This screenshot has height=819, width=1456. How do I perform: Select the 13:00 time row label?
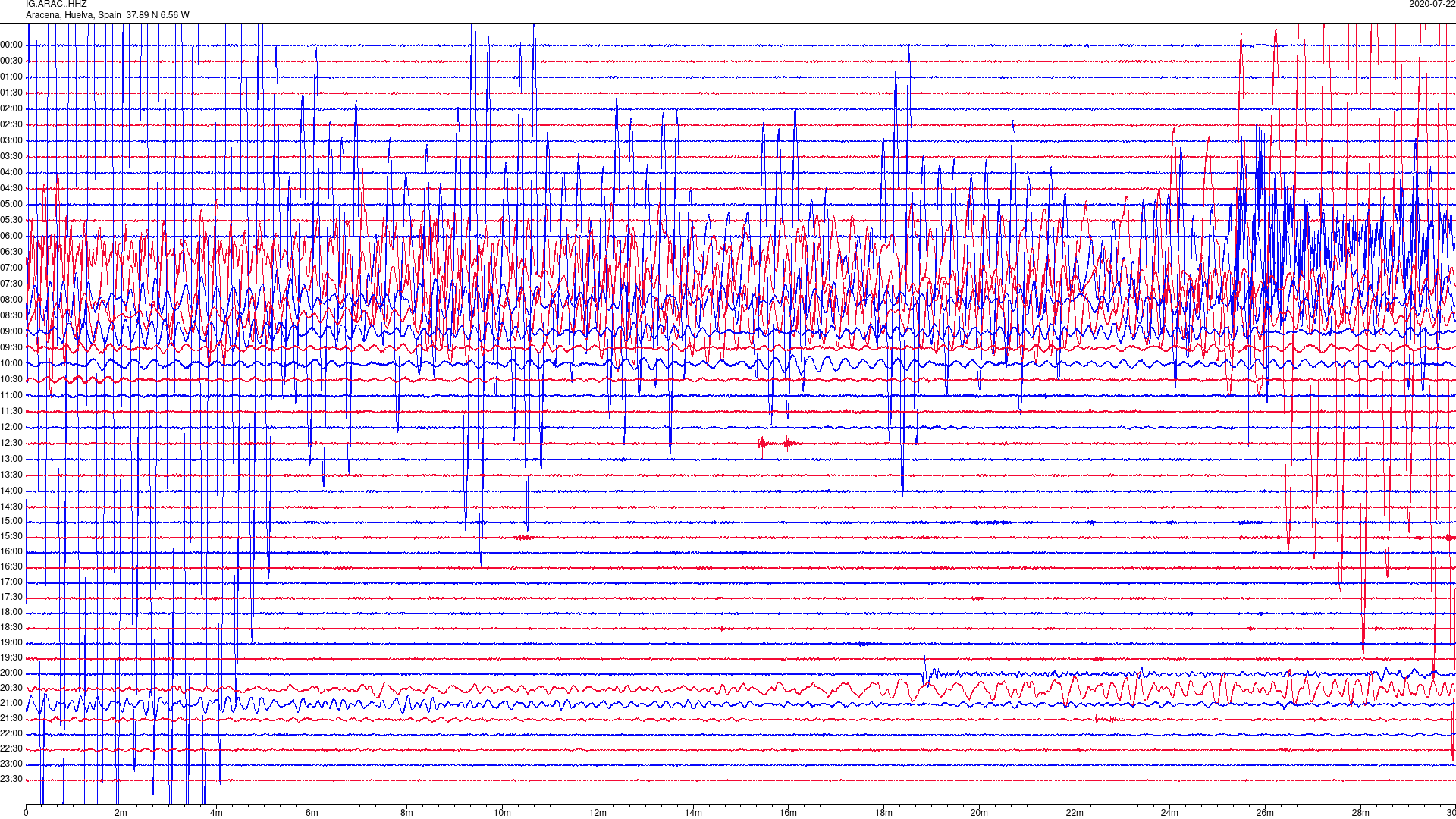pos(11,460)
